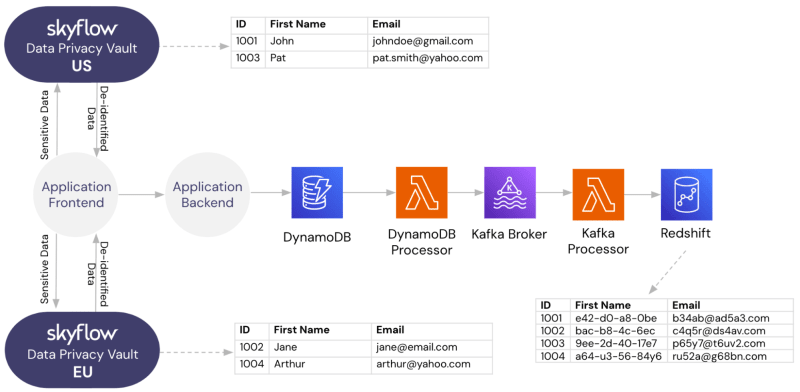Select the "Jane" first name cell
The width and height of the screenshot is (800, 392).
pyautogui.click(x=320, y=348)
